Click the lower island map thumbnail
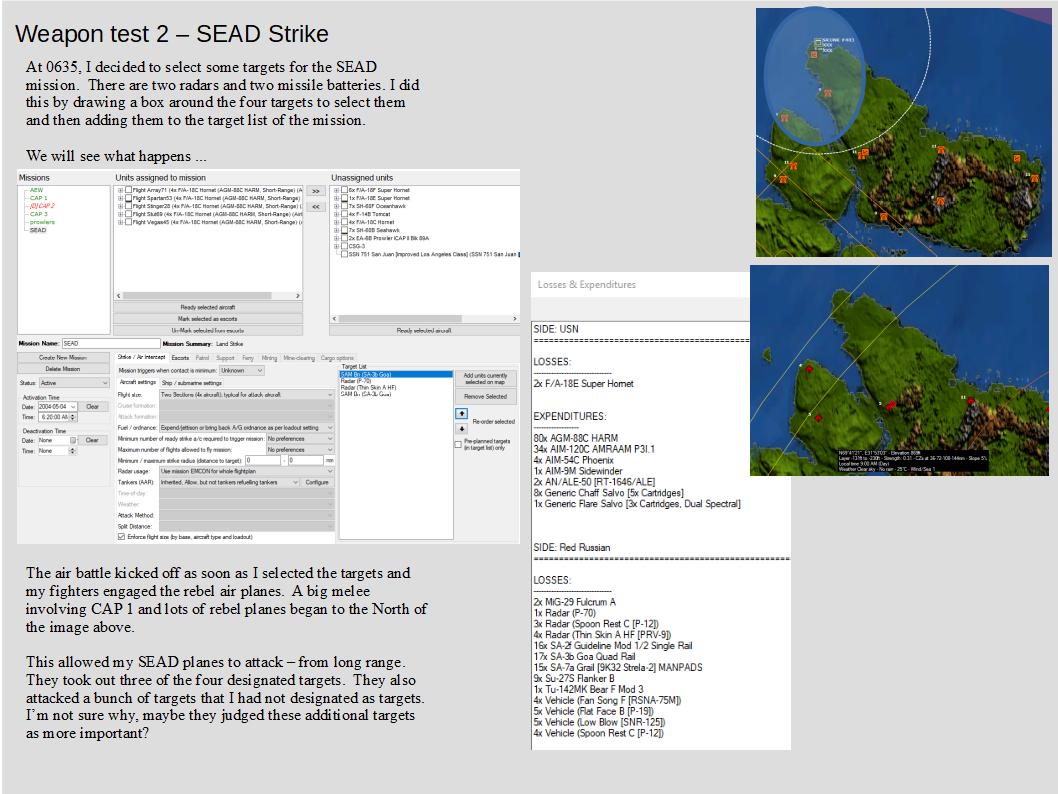1058x794 pixels. click(x=899, y=370)
